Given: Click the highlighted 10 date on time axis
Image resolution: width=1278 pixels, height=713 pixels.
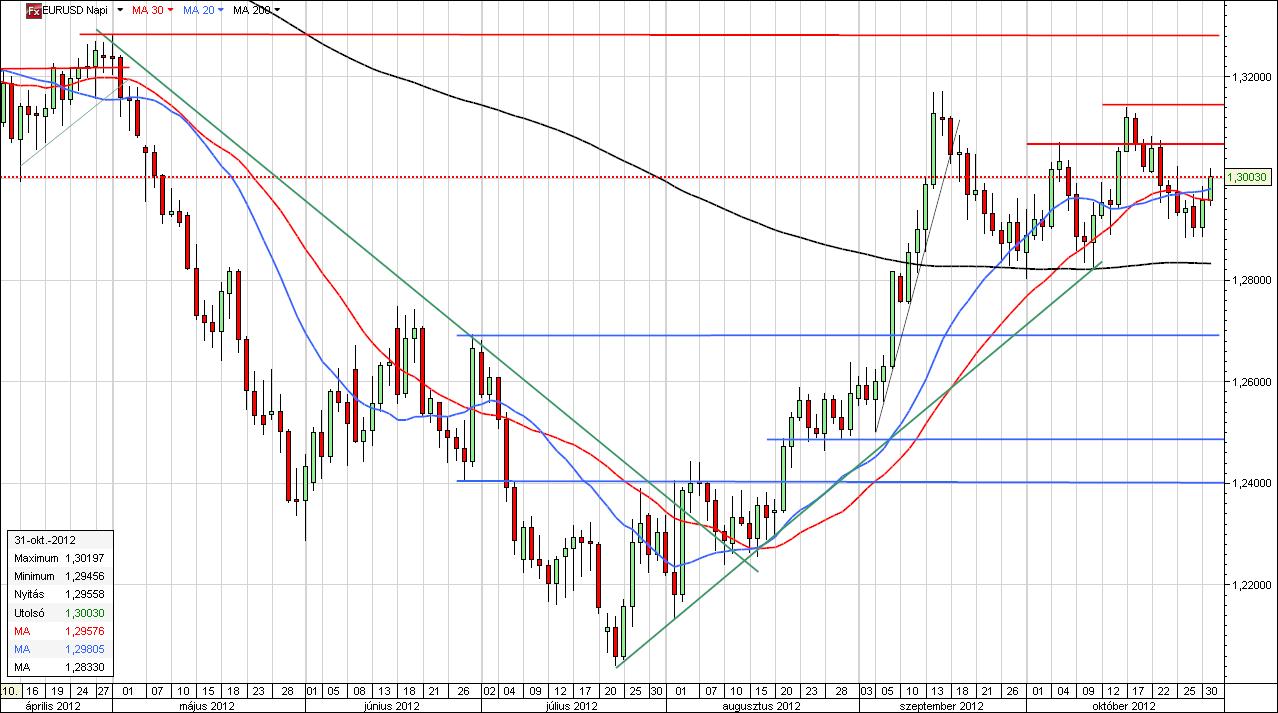Looking at the screenshot, I should pos(9,691).
